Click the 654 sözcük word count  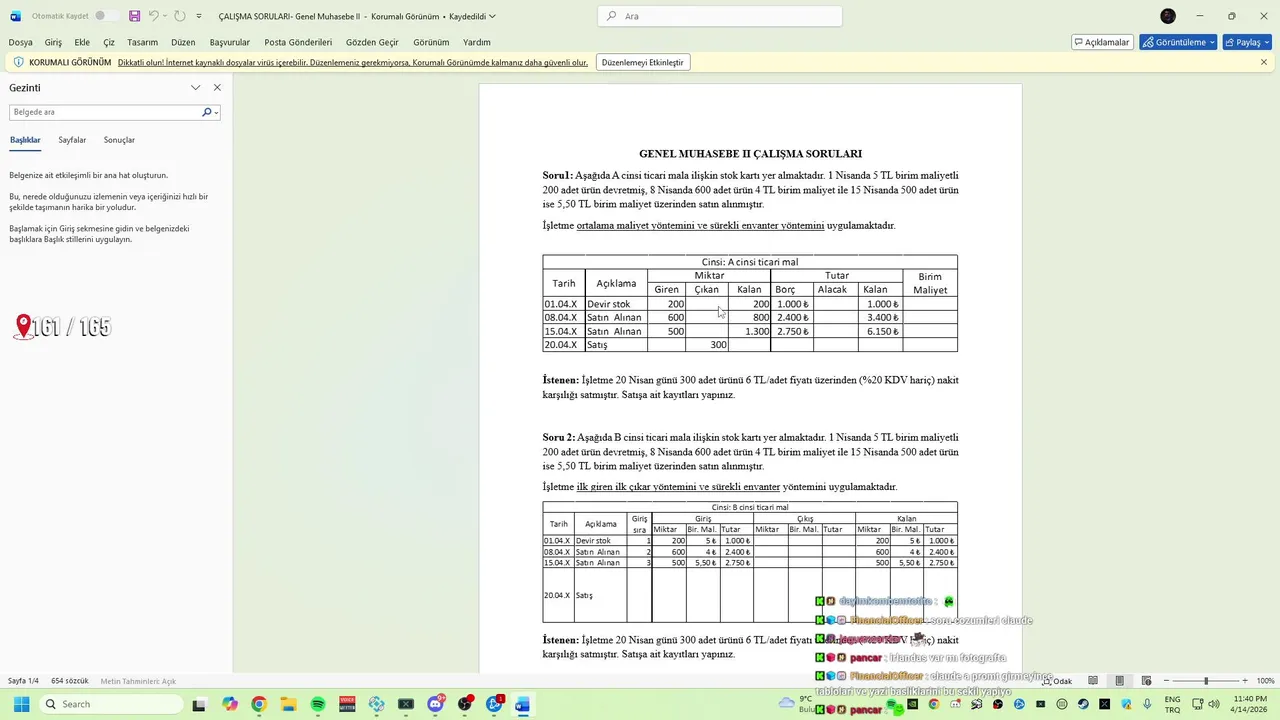[x=70, y=681]
